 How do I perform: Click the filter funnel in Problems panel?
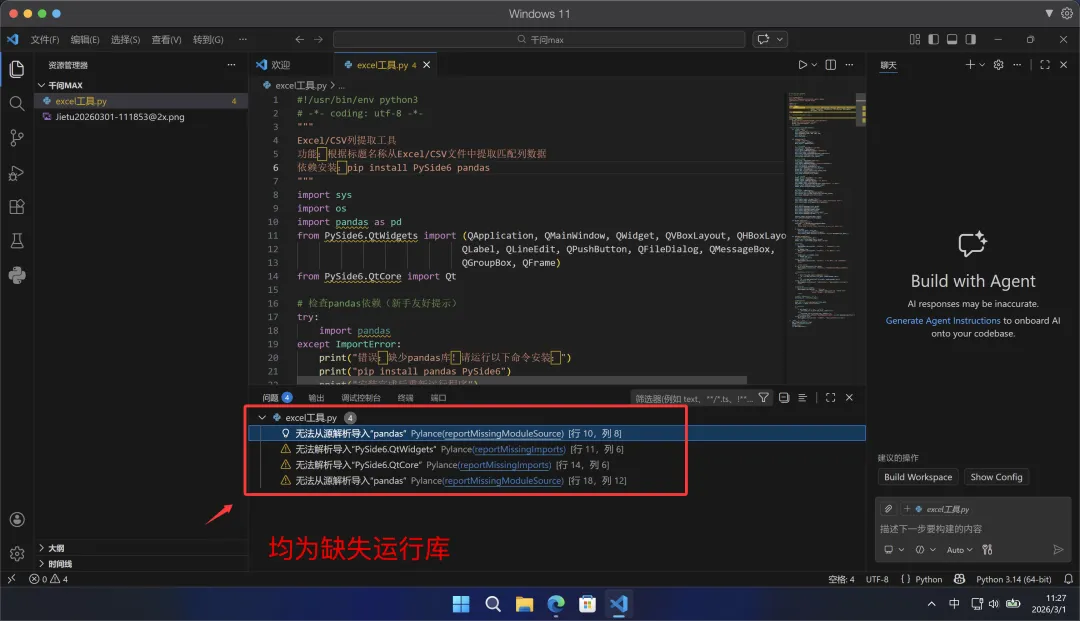[x=763, y=397]
